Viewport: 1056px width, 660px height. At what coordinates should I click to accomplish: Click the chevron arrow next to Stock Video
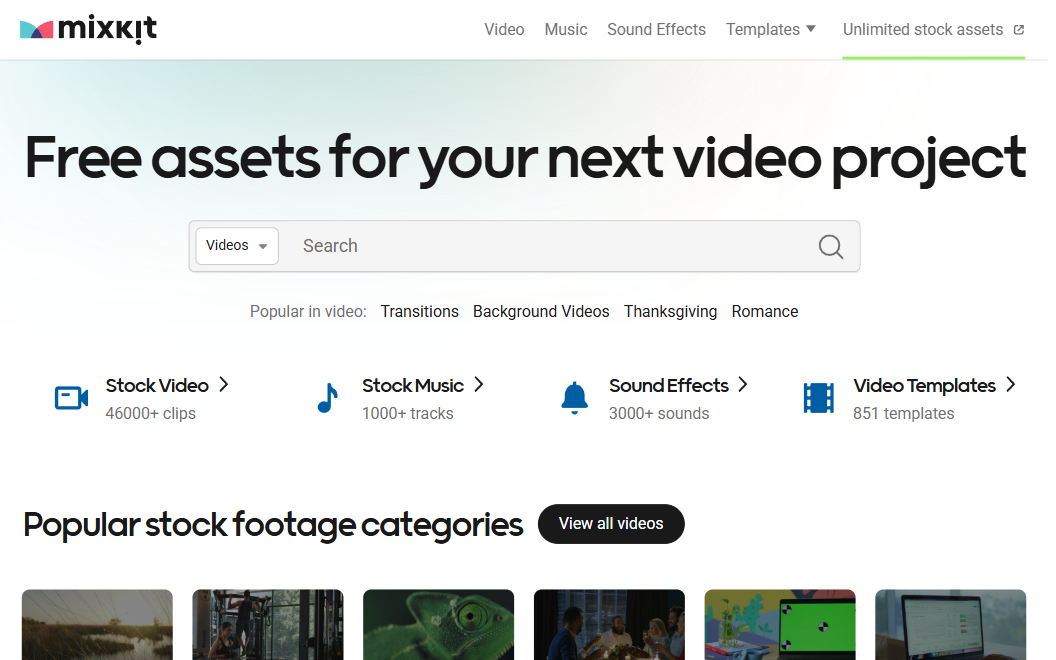click(x=224, y=385)
